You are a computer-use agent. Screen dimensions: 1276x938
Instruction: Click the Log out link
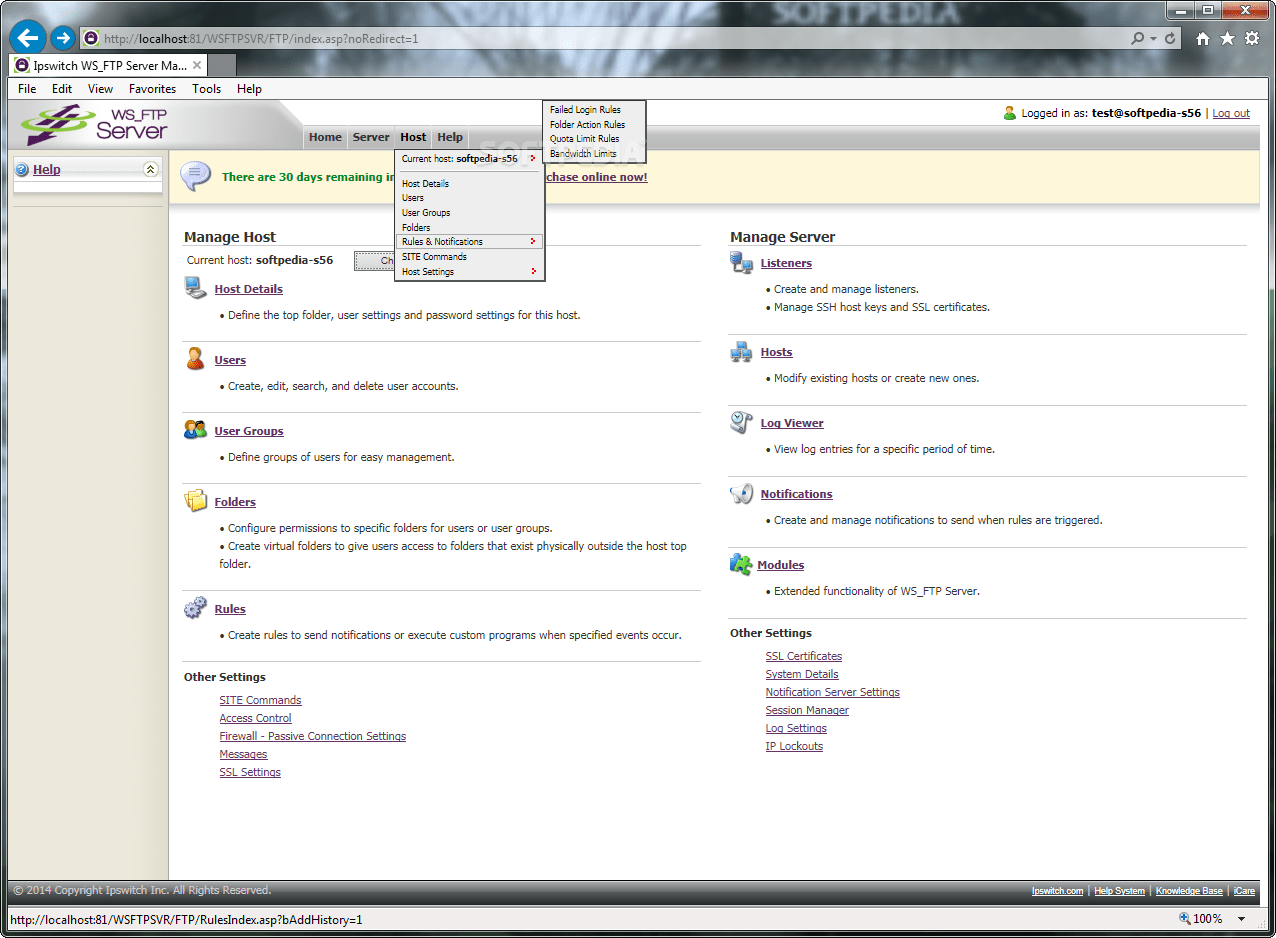coord(1231,114)
